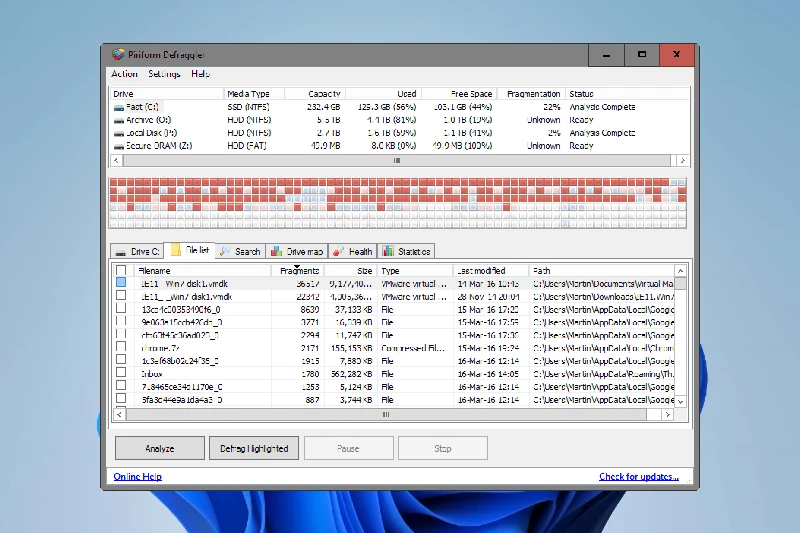Viewport: 800px width, 533px height.
Task: Click the Archive (O:) drive icon
Action: click(x=119, y=120)
